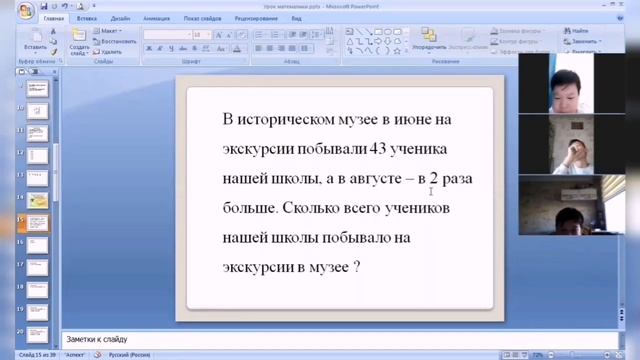Click the Удалить (Delete slide) button
The image size is (640, 360).
pyautogui.click(x=107, y=52)
